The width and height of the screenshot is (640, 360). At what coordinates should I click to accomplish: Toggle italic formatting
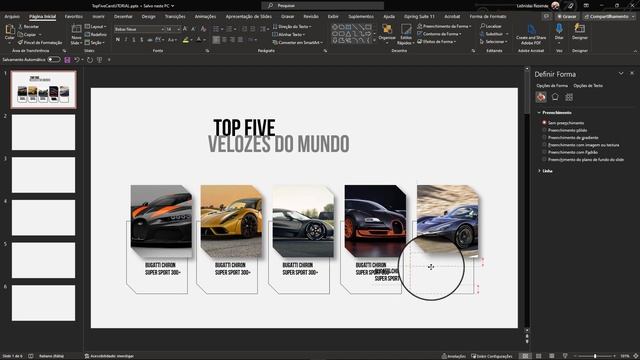coord(126,40)
